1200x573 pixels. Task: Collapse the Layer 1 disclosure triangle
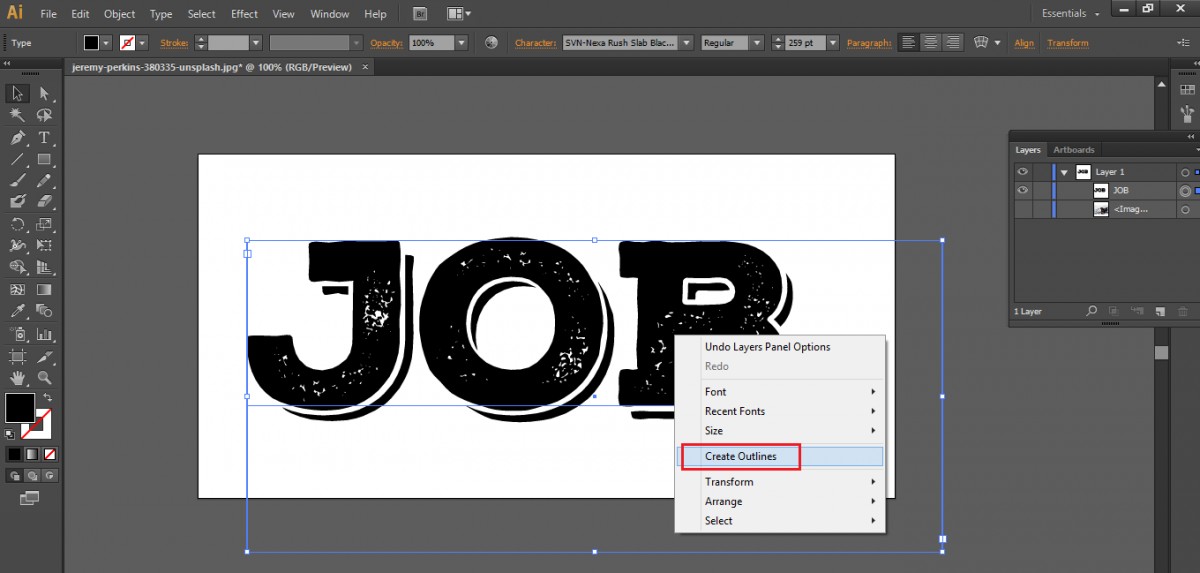click(1064, 172)
